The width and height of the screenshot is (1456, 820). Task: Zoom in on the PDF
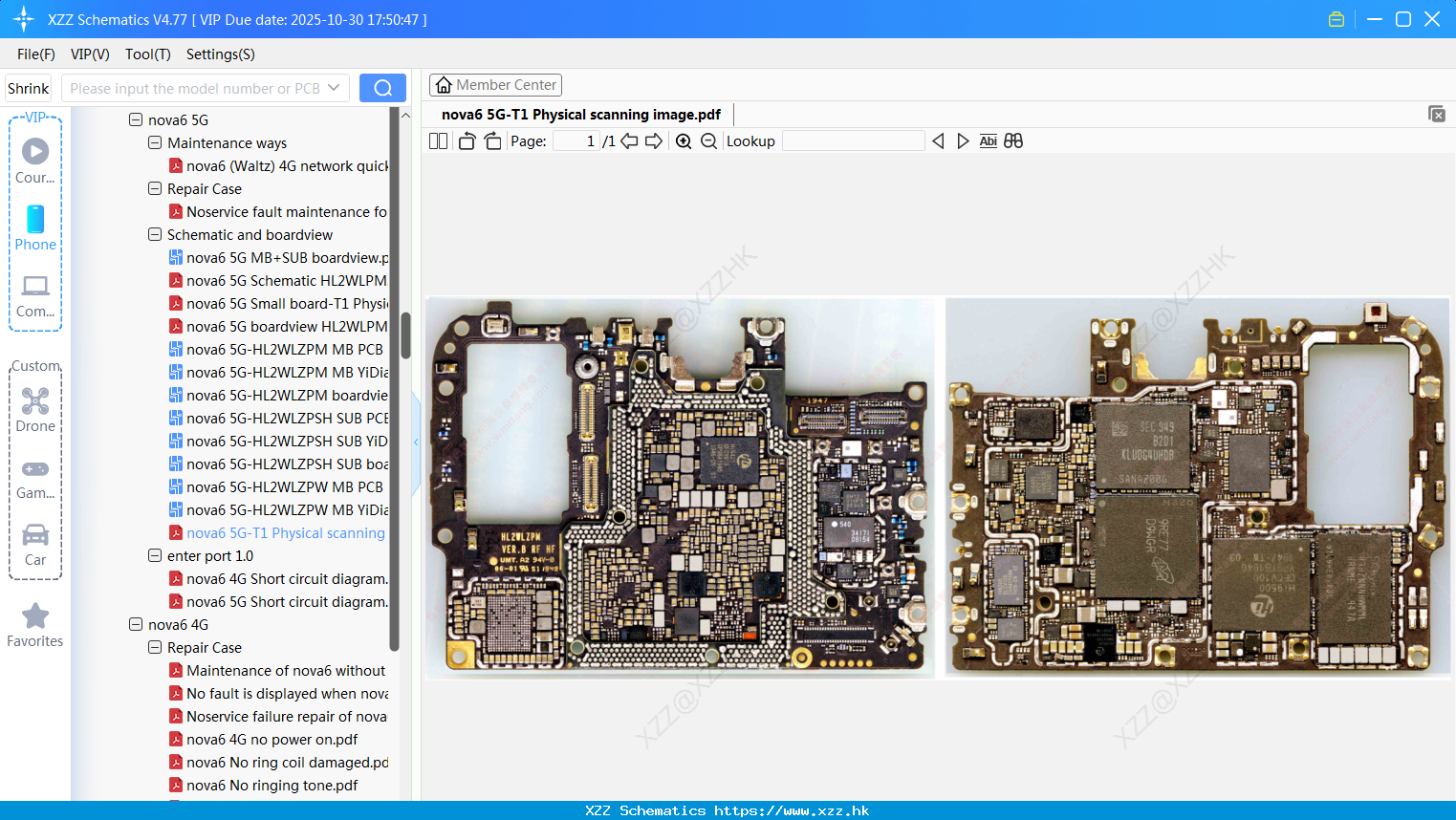click(x=684, y=140)
